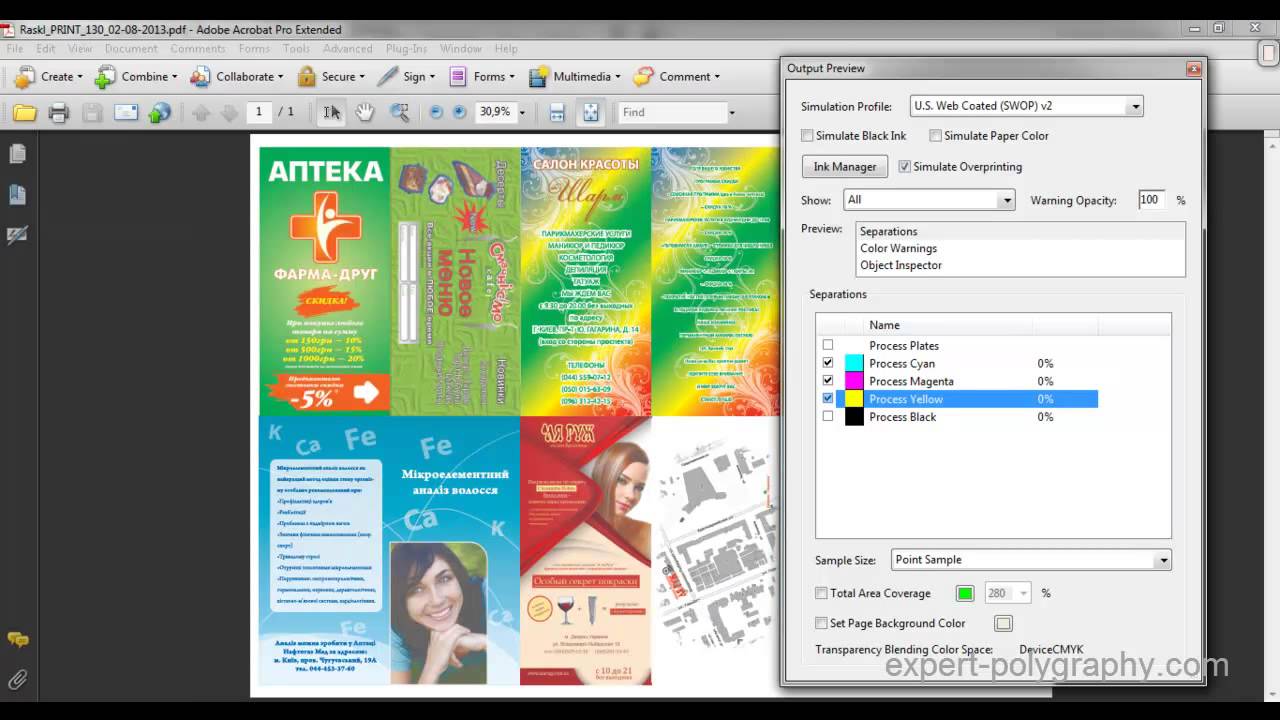Screen dimensions: 1280x720
Task: Click the Print icon in toolbar
Action: [59, 113]
